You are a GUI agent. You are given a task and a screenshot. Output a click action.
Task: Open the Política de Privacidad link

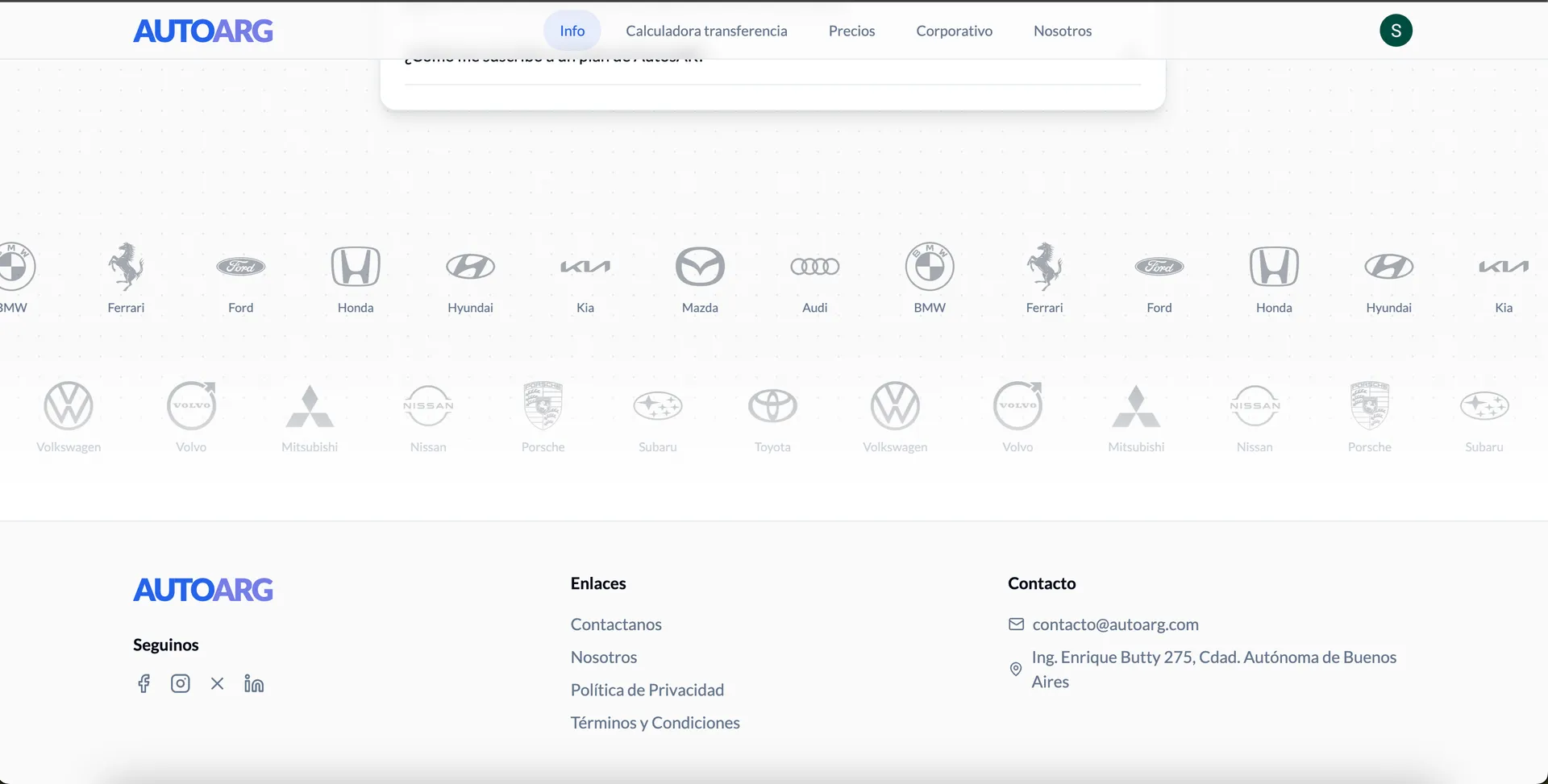tap(647, 690)
